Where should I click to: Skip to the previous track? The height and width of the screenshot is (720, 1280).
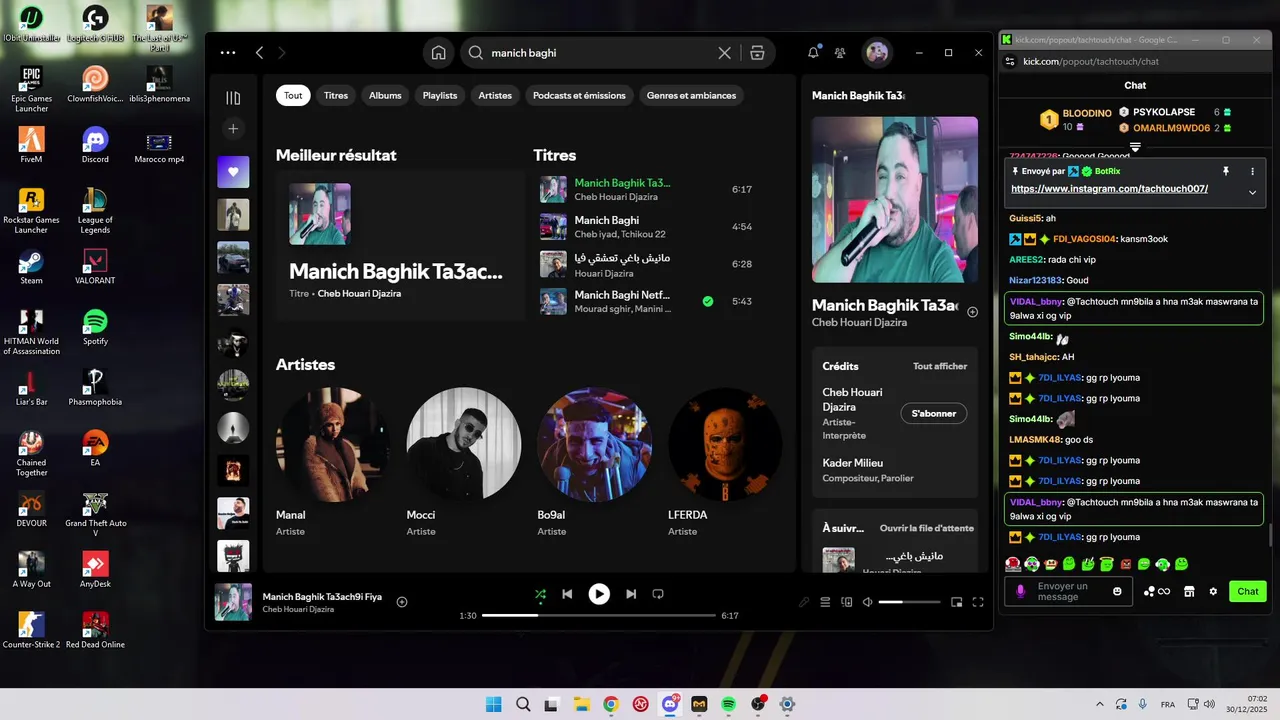point(567,594)
